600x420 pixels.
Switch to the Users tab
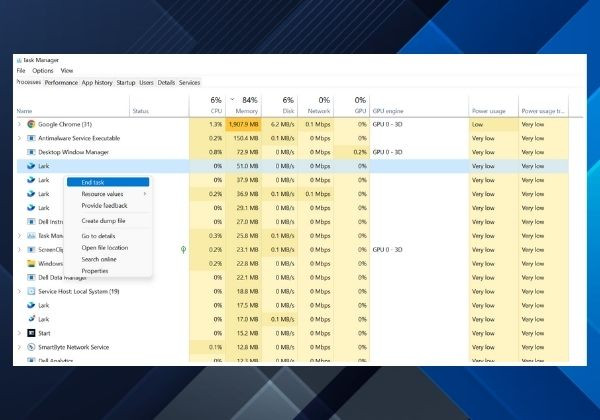click(146, 83)
